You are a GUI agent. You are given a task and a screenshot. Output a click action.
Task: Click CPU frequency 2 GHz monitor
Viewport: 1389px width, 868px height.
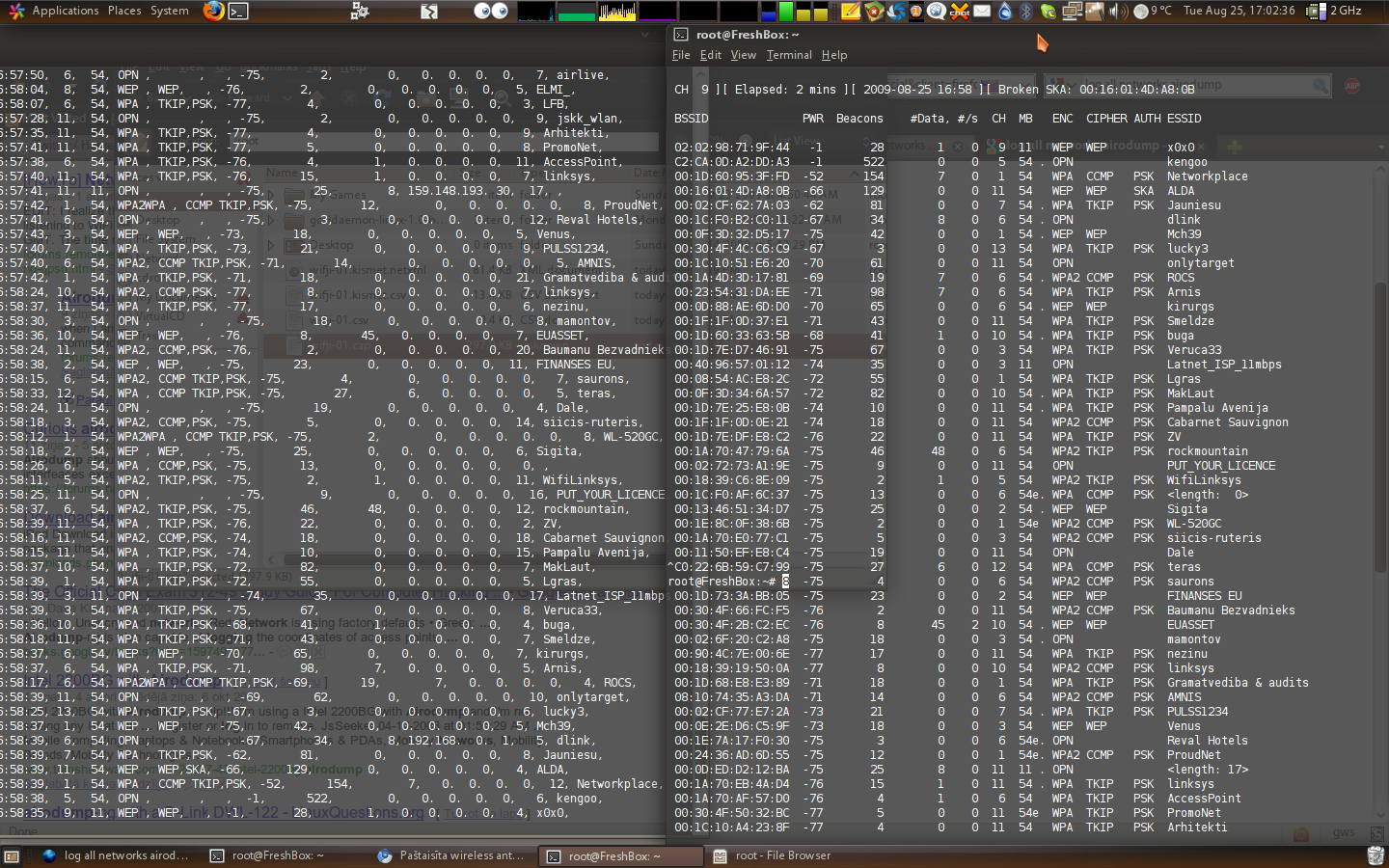(x=1335, y=11)
